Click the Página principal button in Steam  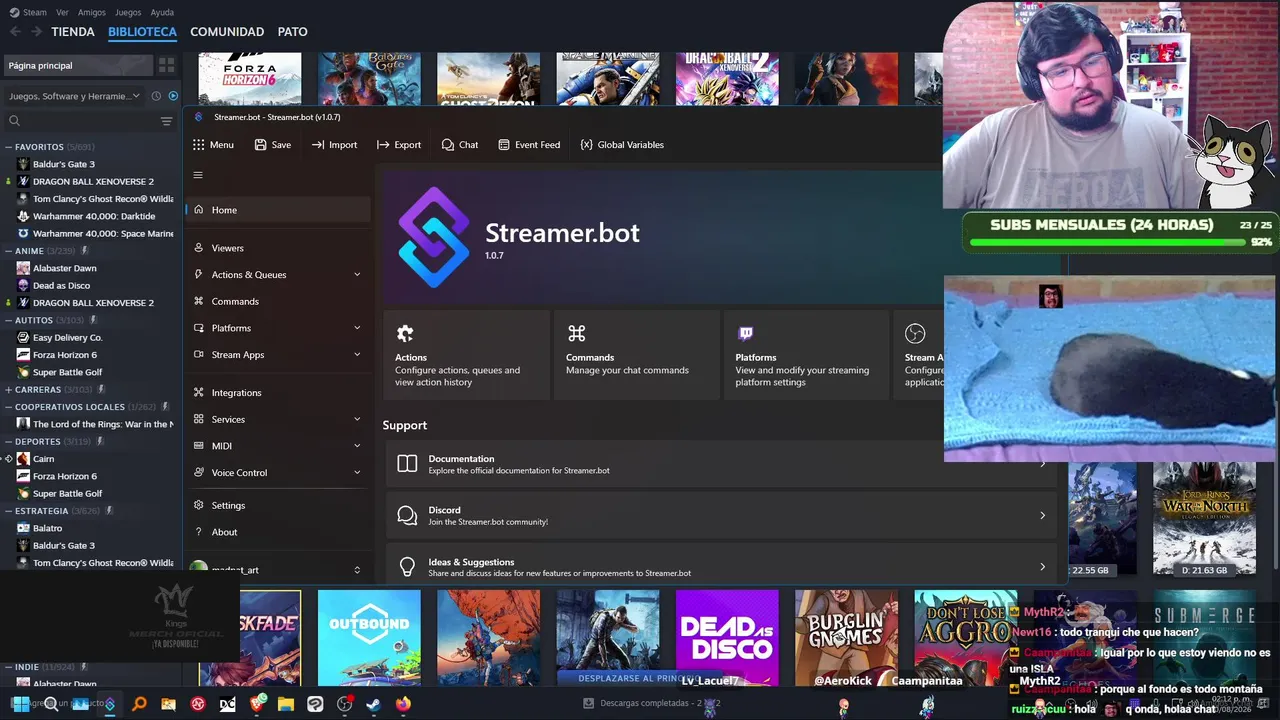point(78,65)
